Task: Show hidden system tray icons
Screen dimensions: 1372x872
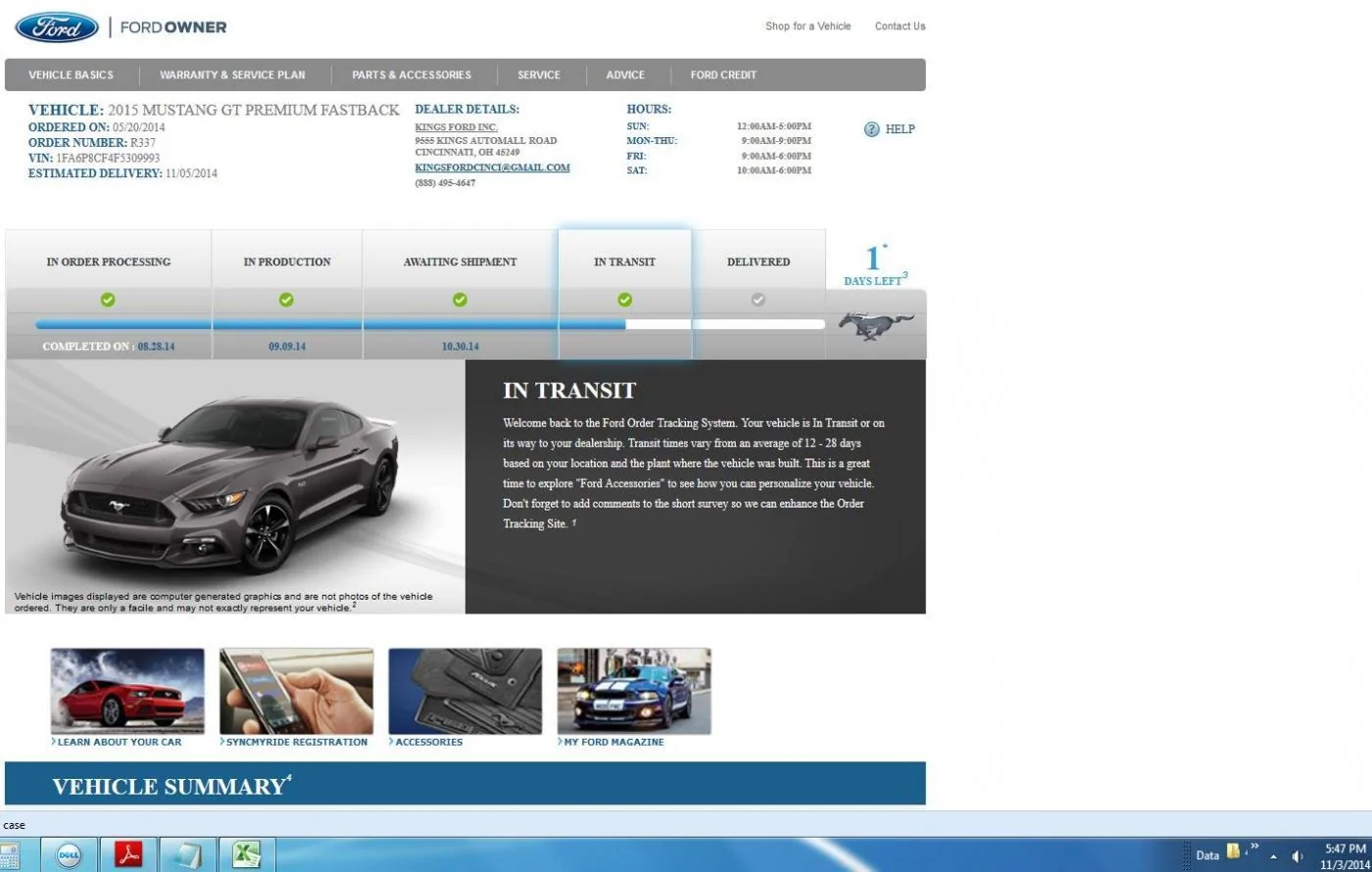Action: [1274, 856]
